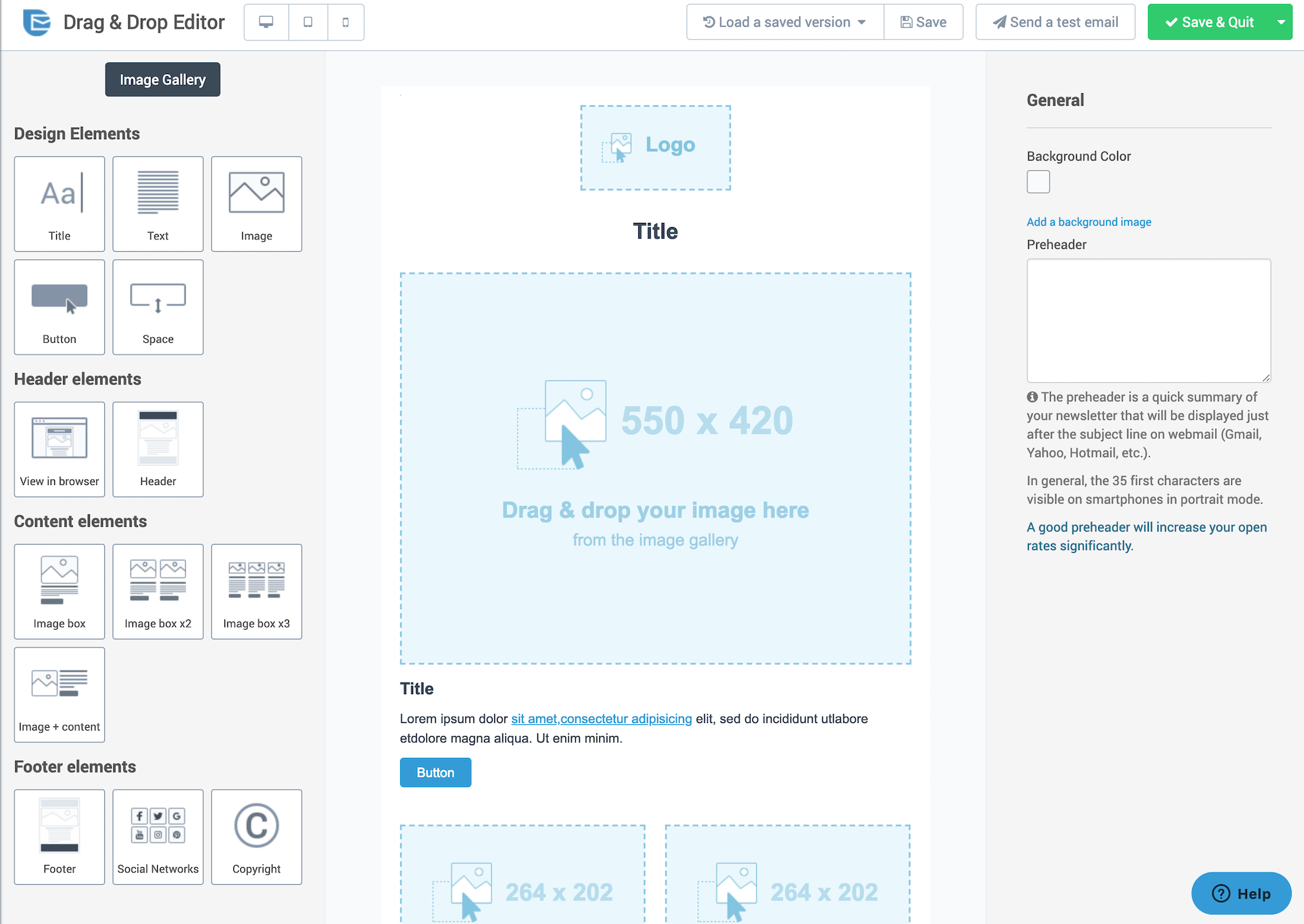This screenshot has width=1304, height=924.
Task: Select the Image box x3 element
Action: (x=257, y=591)
